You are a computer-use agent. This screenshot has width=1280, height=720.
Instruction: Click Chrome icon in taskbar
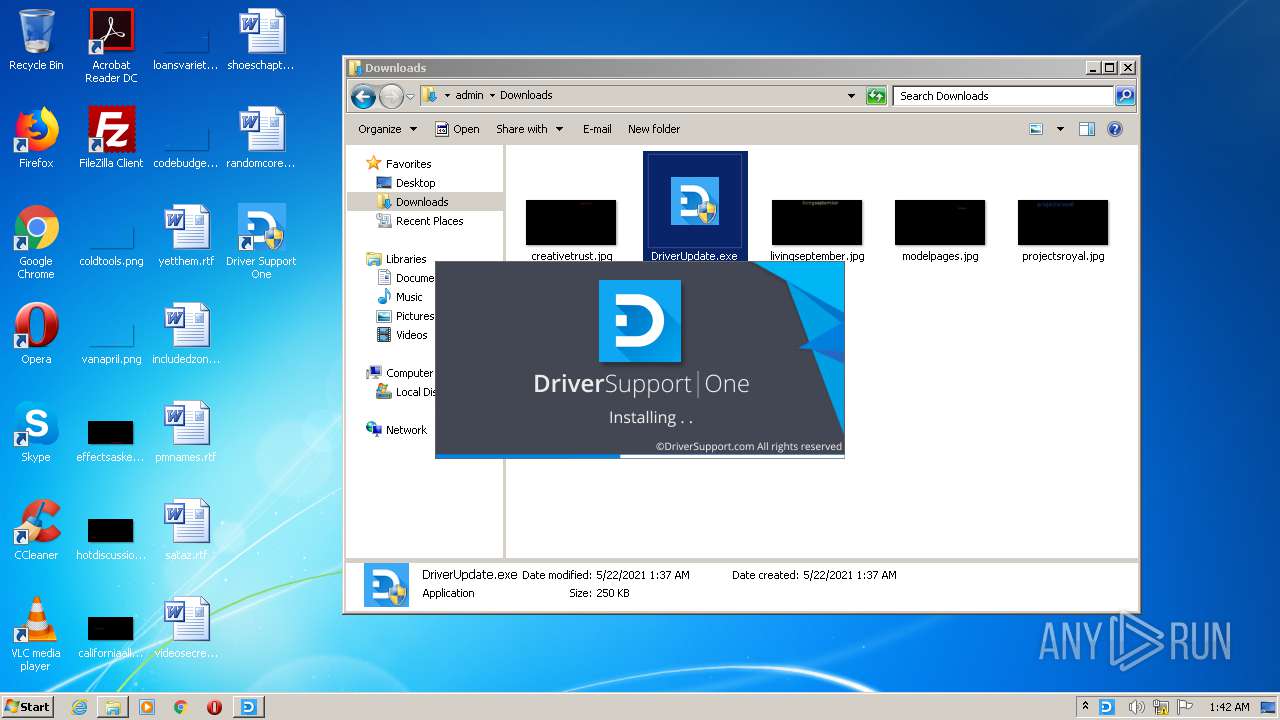click(180, 707)
